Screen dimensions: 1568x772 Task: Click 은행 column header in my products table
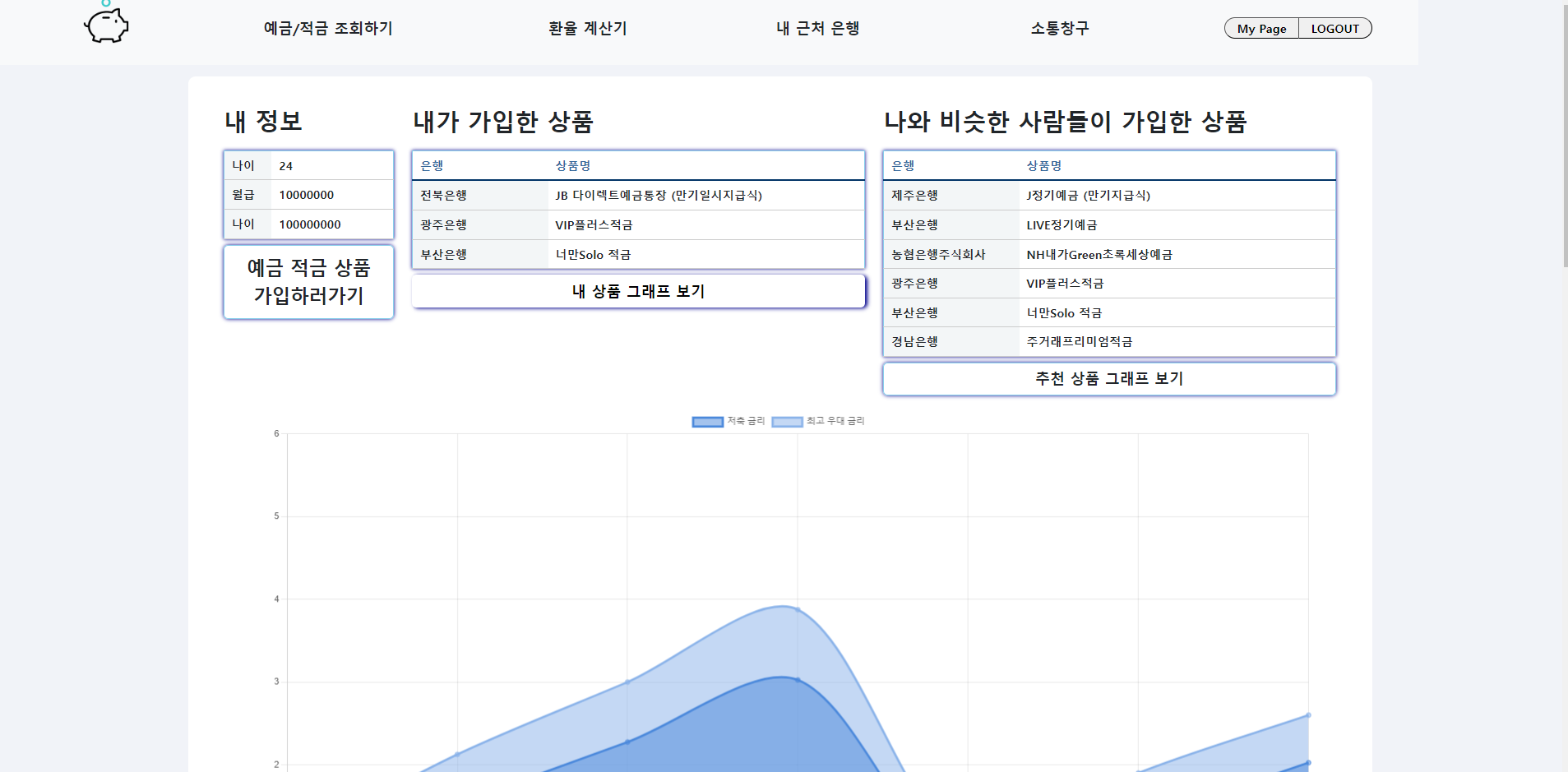[432, 166]
